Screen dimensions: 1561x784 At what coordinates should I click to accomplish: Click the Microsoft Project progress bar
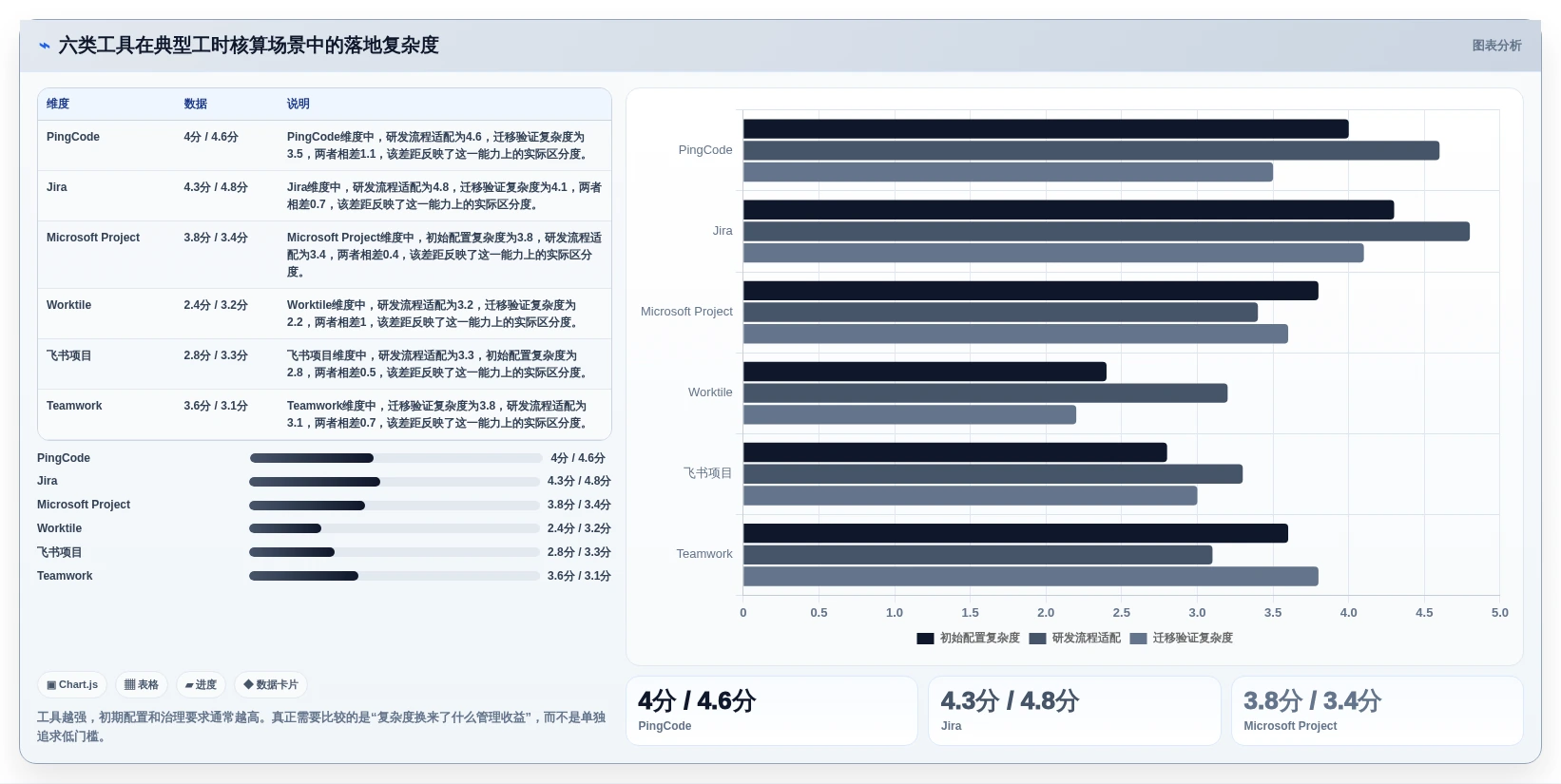click(x=395, y=506)
